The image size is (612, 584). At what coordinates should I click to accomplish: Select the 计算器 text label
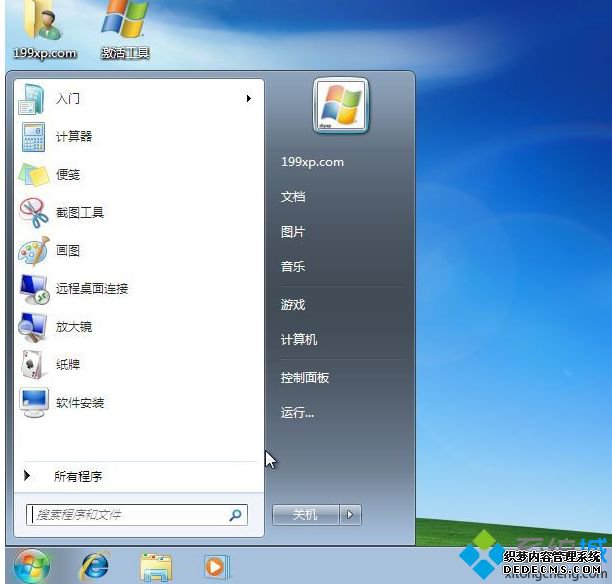pos(74,137)
